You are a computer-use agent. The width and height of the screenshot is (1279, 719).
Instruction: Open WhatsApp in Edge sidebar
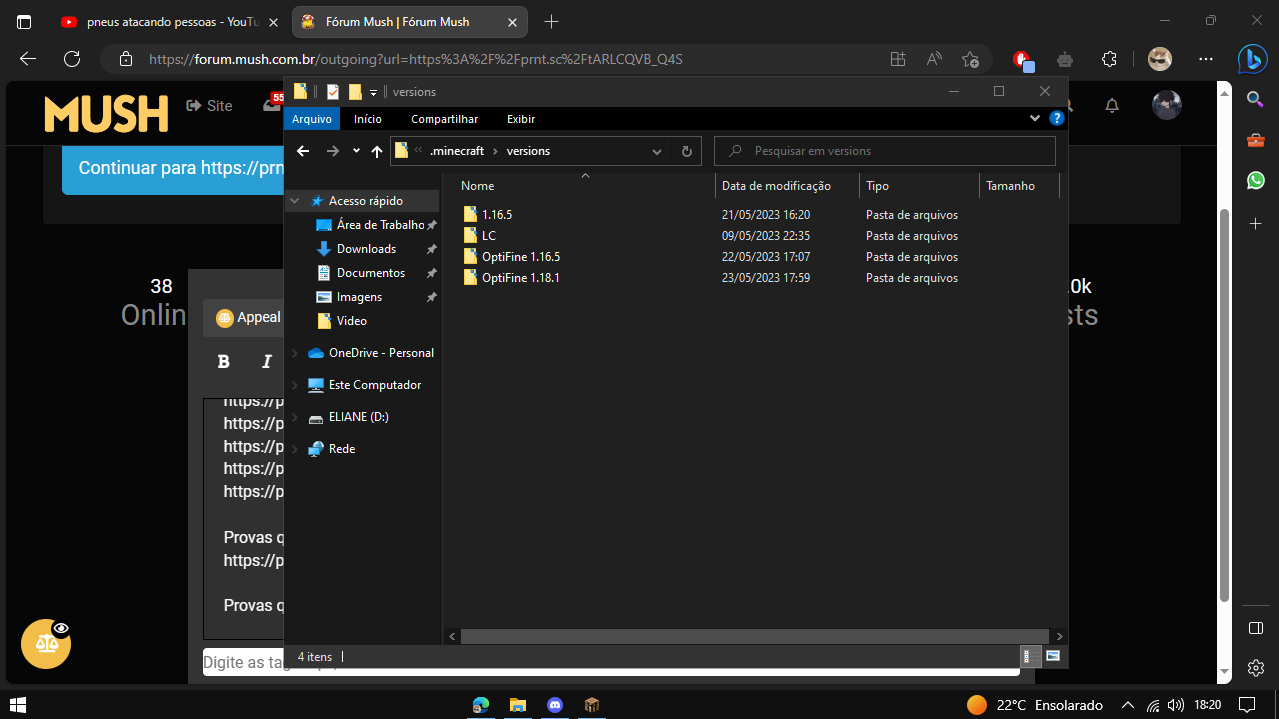(1255, 180)
